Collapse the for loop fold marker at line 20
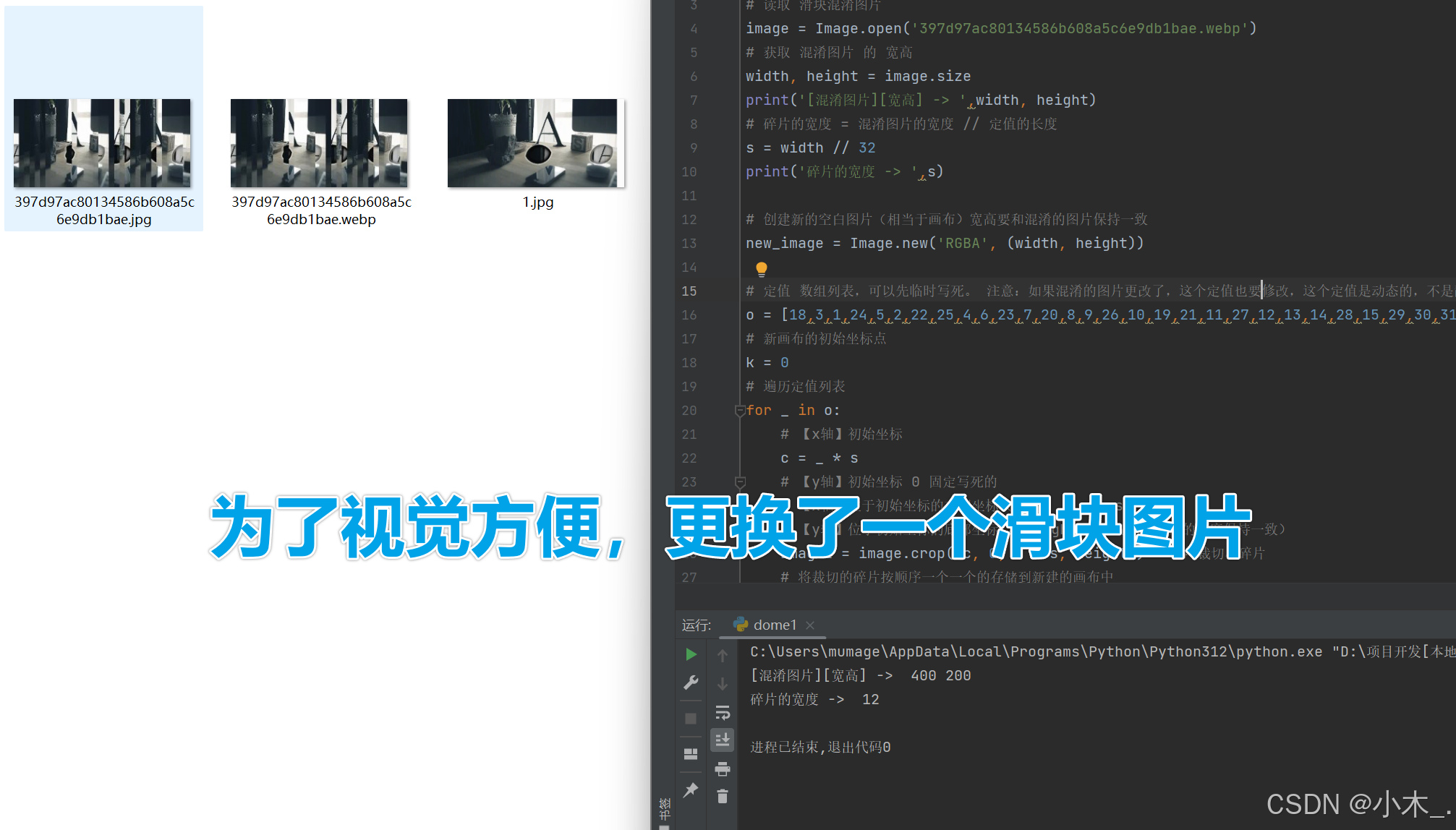The height and width of the screenshot is (830, 1456). pos(739,411)
